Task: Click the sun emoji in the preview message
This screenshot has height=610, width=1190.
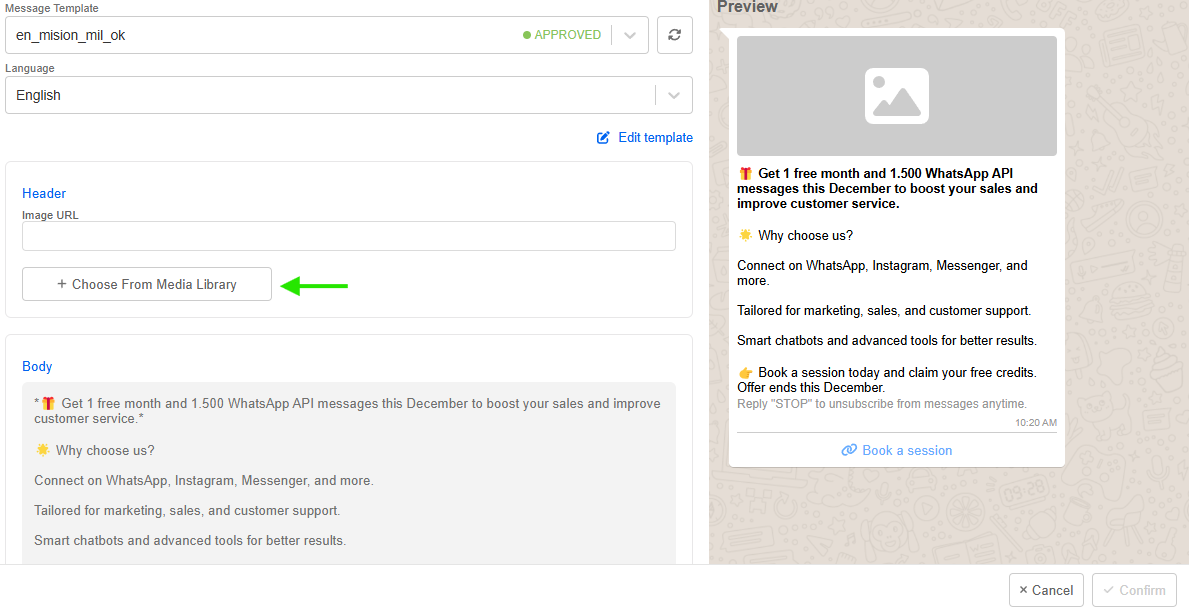Action: tap(745, 236)
